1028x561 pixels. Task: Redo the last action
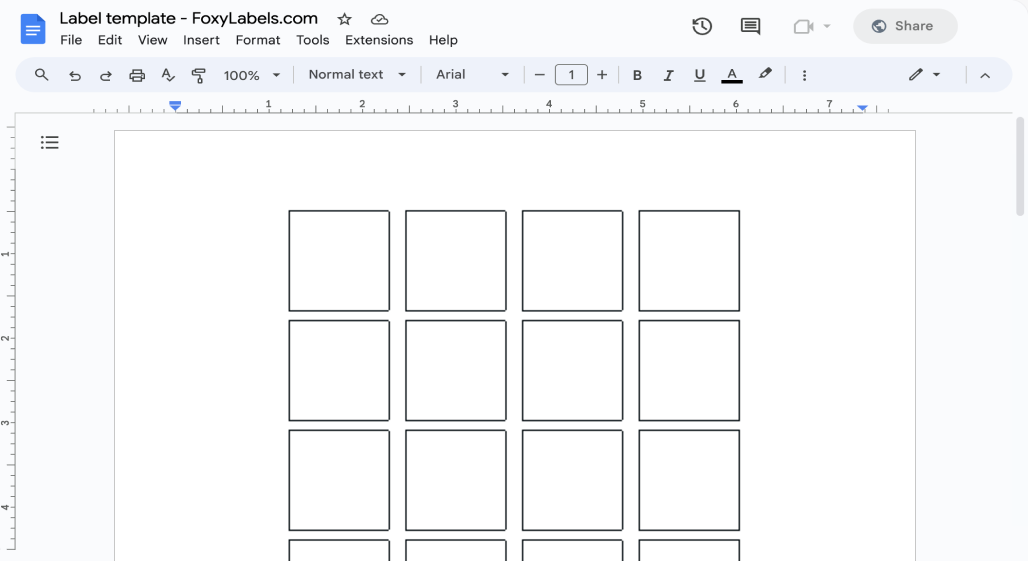[106, 75]
